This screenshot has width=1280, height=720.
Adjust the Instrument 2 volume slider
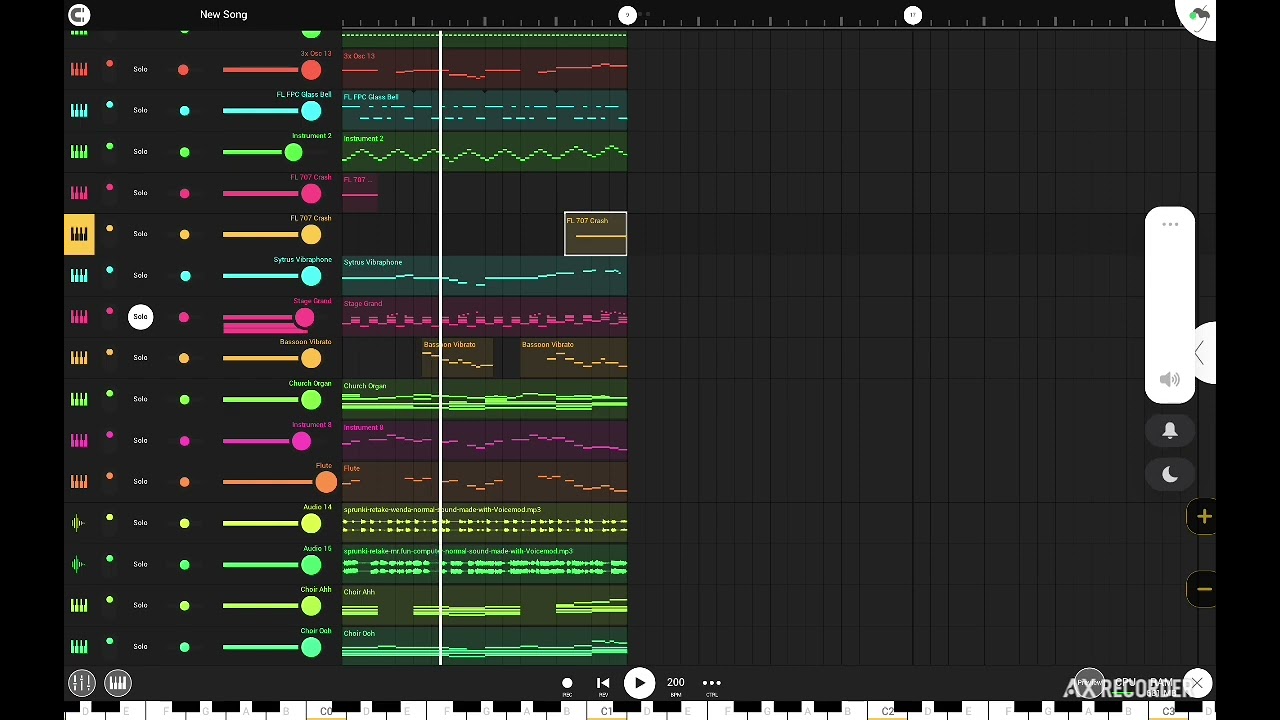(293, 152)
